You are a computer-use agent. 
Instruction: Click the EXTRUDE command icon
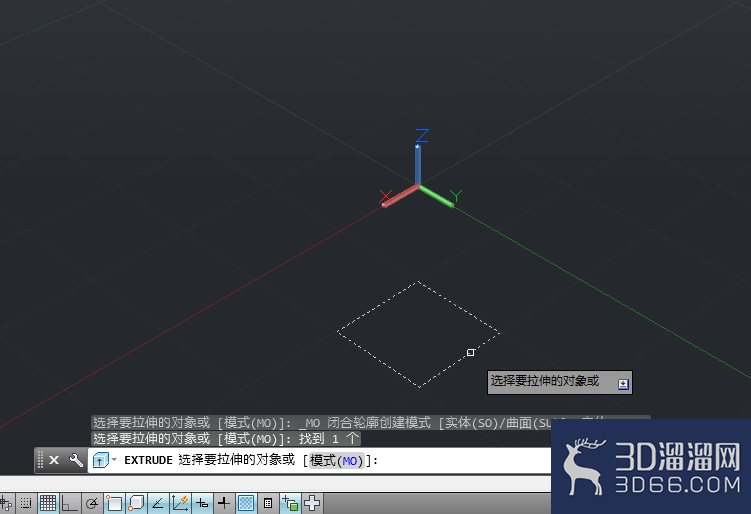click(x=100, y=460)
